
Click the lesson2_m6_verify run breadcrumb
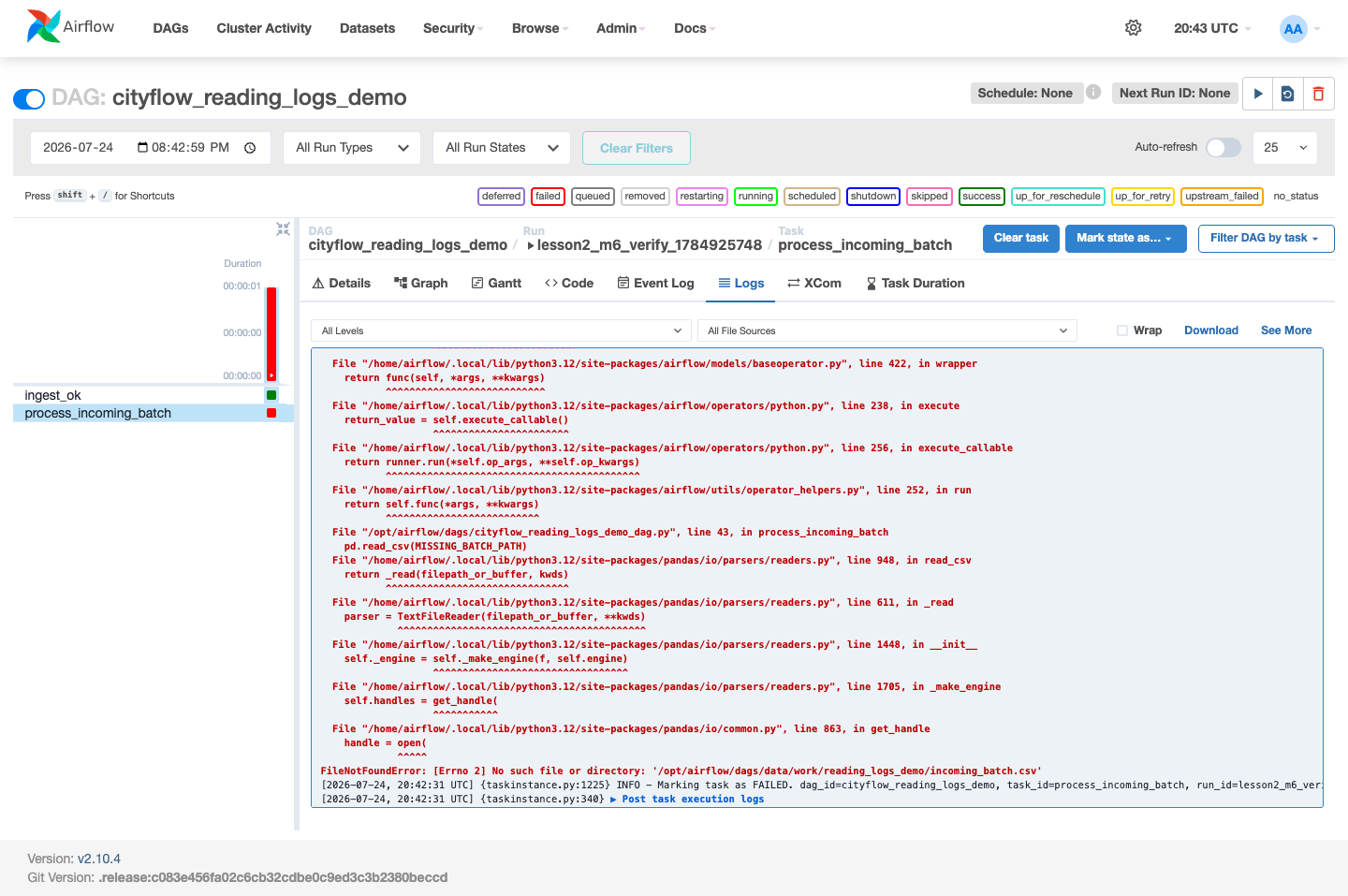click(x=644, y=244)
